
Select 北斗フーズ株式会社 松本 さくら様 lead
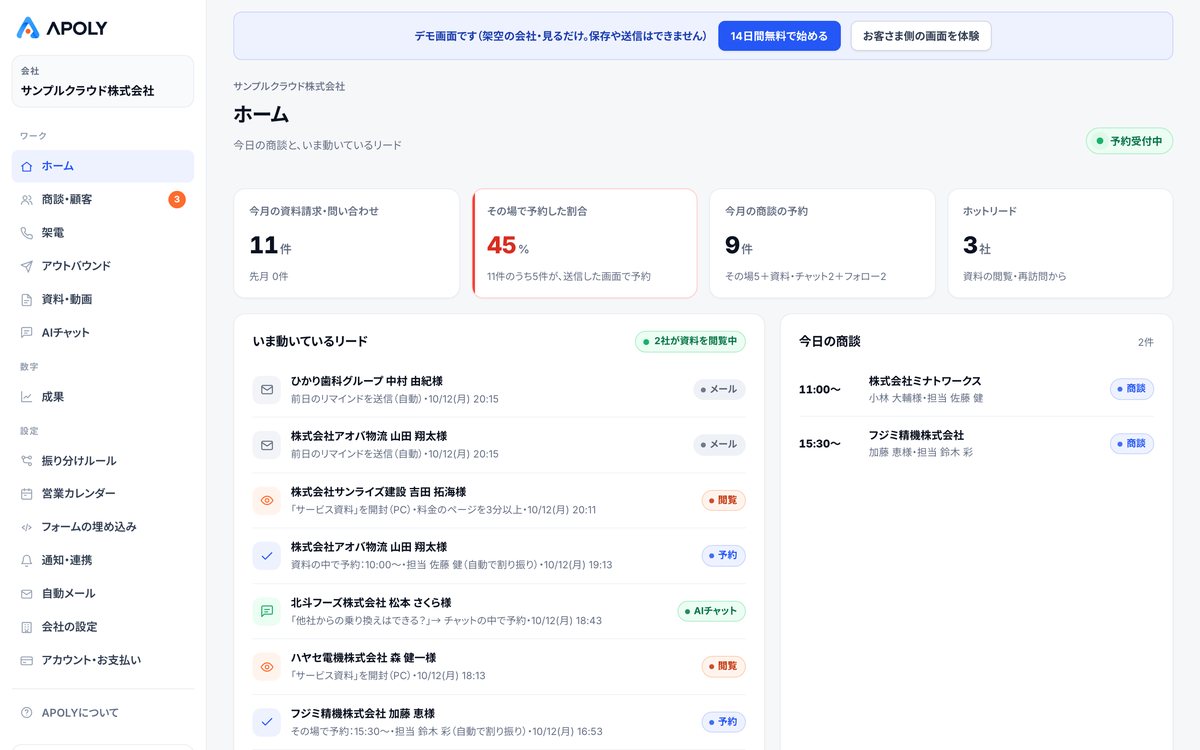(x=499, y=611)
